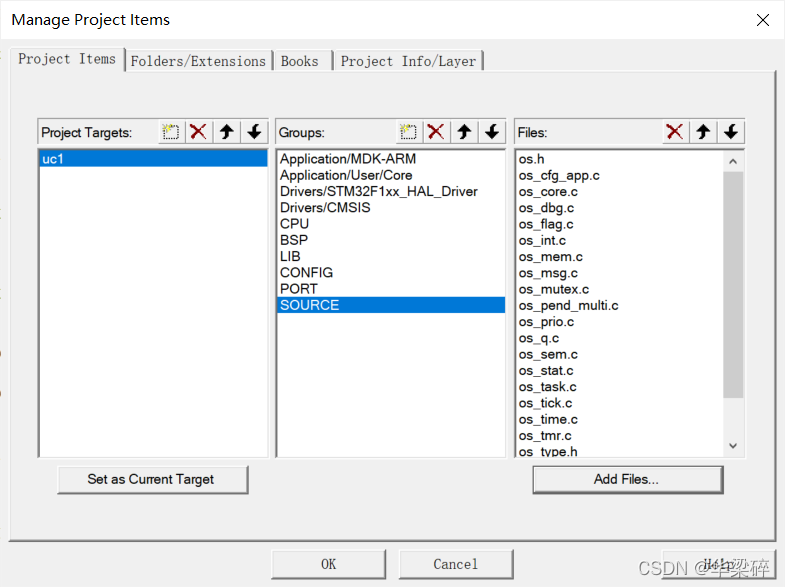Select the os_time.c file
785x587 pixels.
tap(620, 419)
